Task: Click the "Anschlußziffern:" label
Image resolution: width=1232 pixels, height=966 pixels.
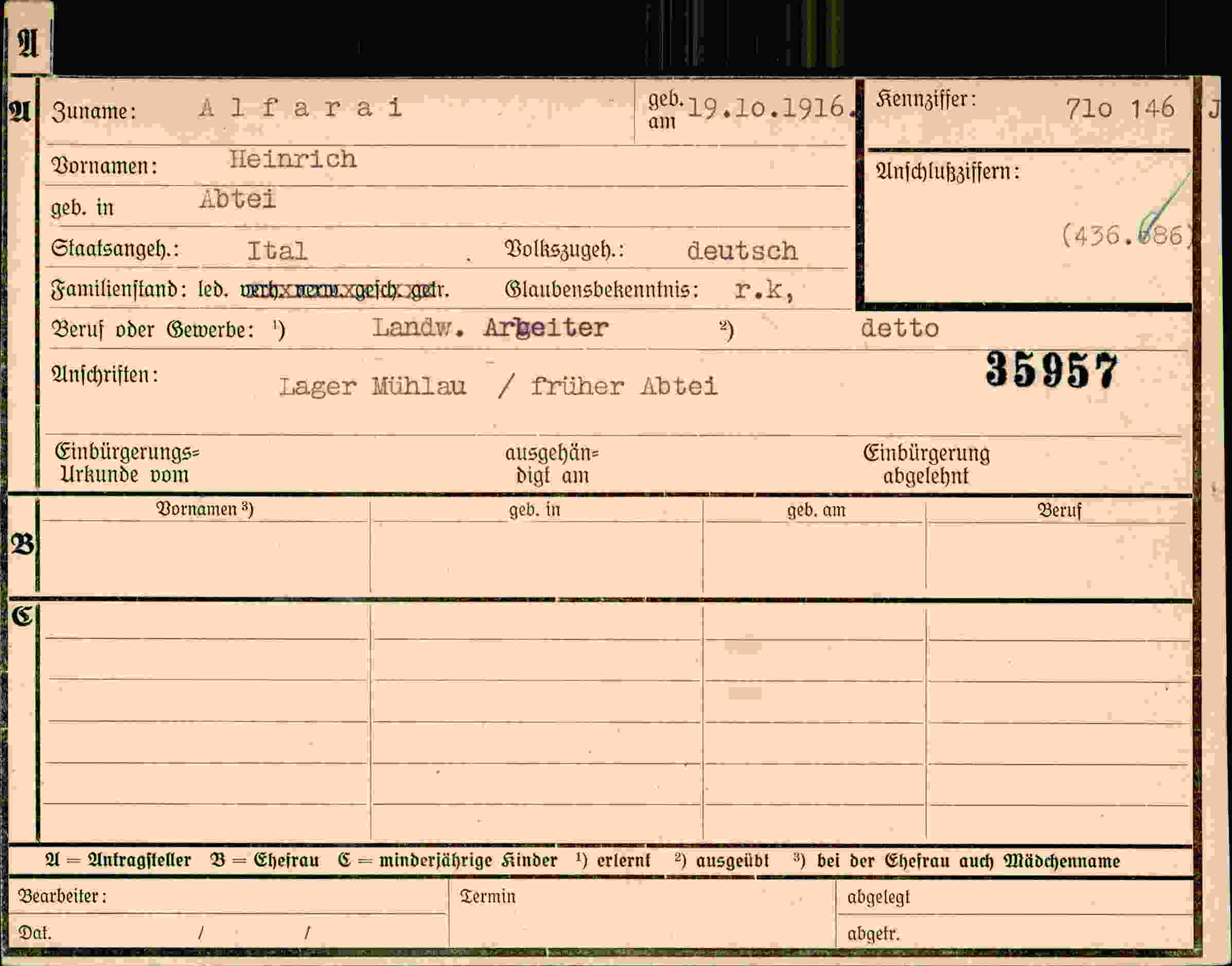Action: coord(948,171)
